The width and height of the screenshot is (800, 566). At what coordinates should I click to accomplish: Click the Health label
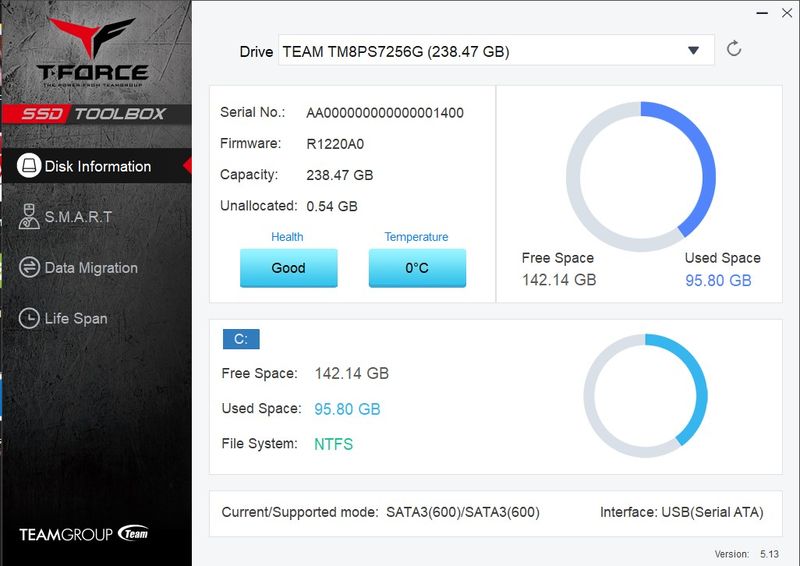pos(287,237)
